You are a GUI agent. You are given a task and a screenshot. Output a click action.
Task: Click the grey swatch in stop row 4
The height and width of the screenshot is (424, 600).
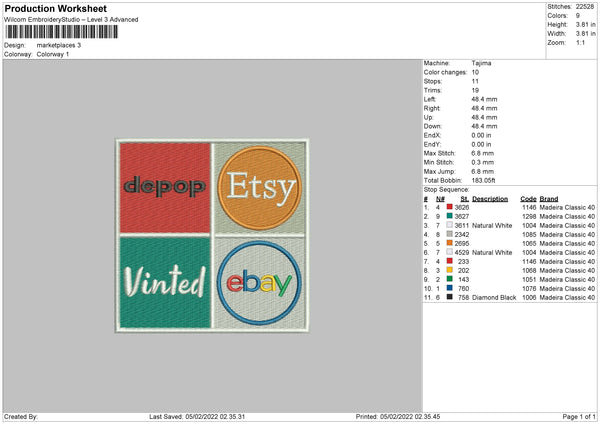click(x=450, y=234)
